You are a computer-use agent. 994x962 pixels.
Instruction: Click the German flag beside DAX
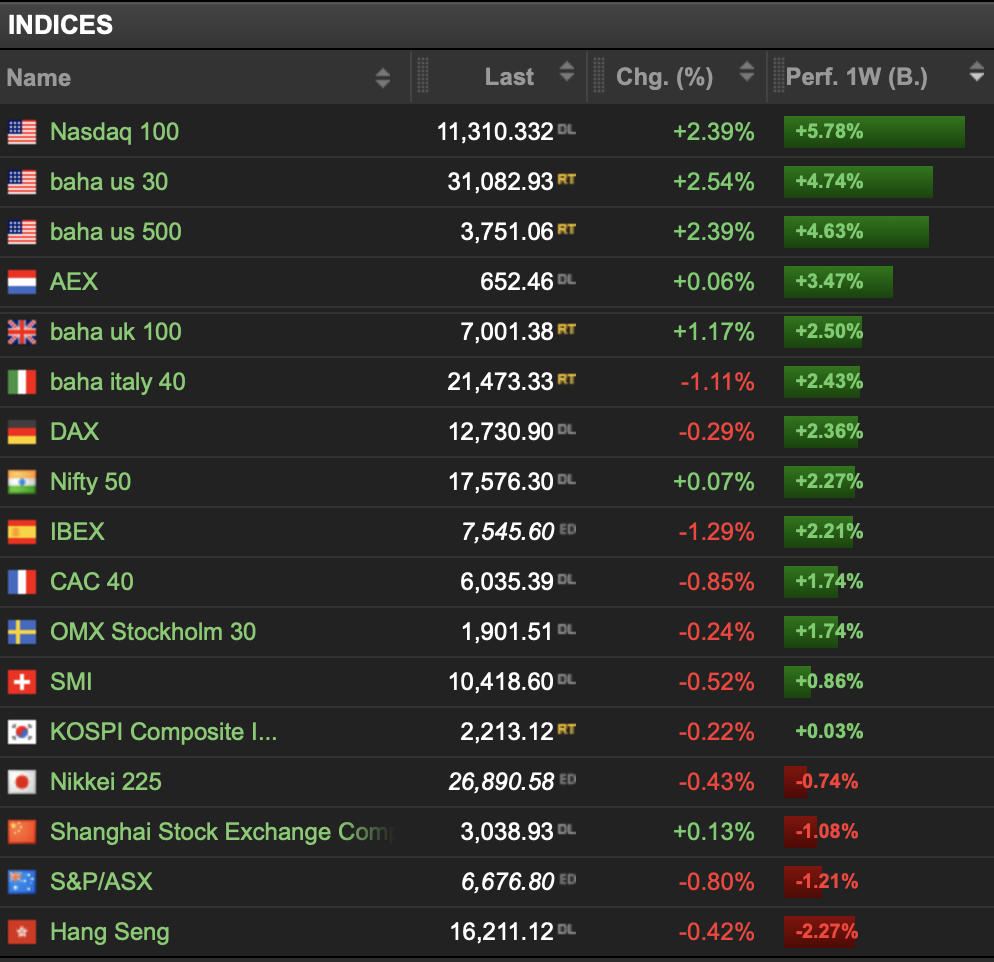point(22,432)
